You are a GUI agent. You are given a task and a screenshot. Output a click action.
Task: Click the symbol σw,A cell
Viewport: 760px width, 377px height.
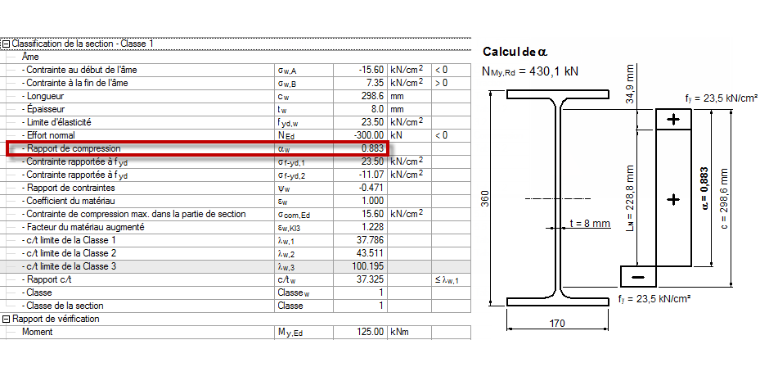(x=304, y=70)
